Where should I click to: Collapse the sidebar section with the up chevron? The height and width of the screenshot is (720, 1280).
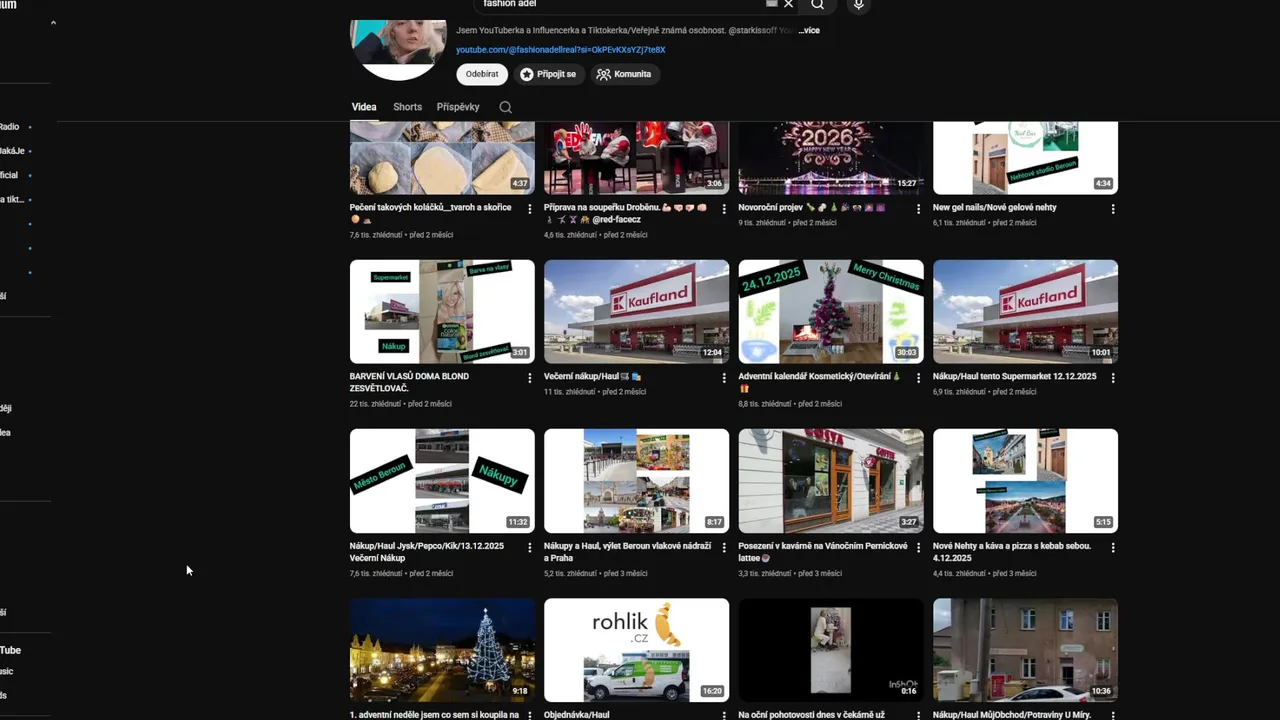point(53,22)
